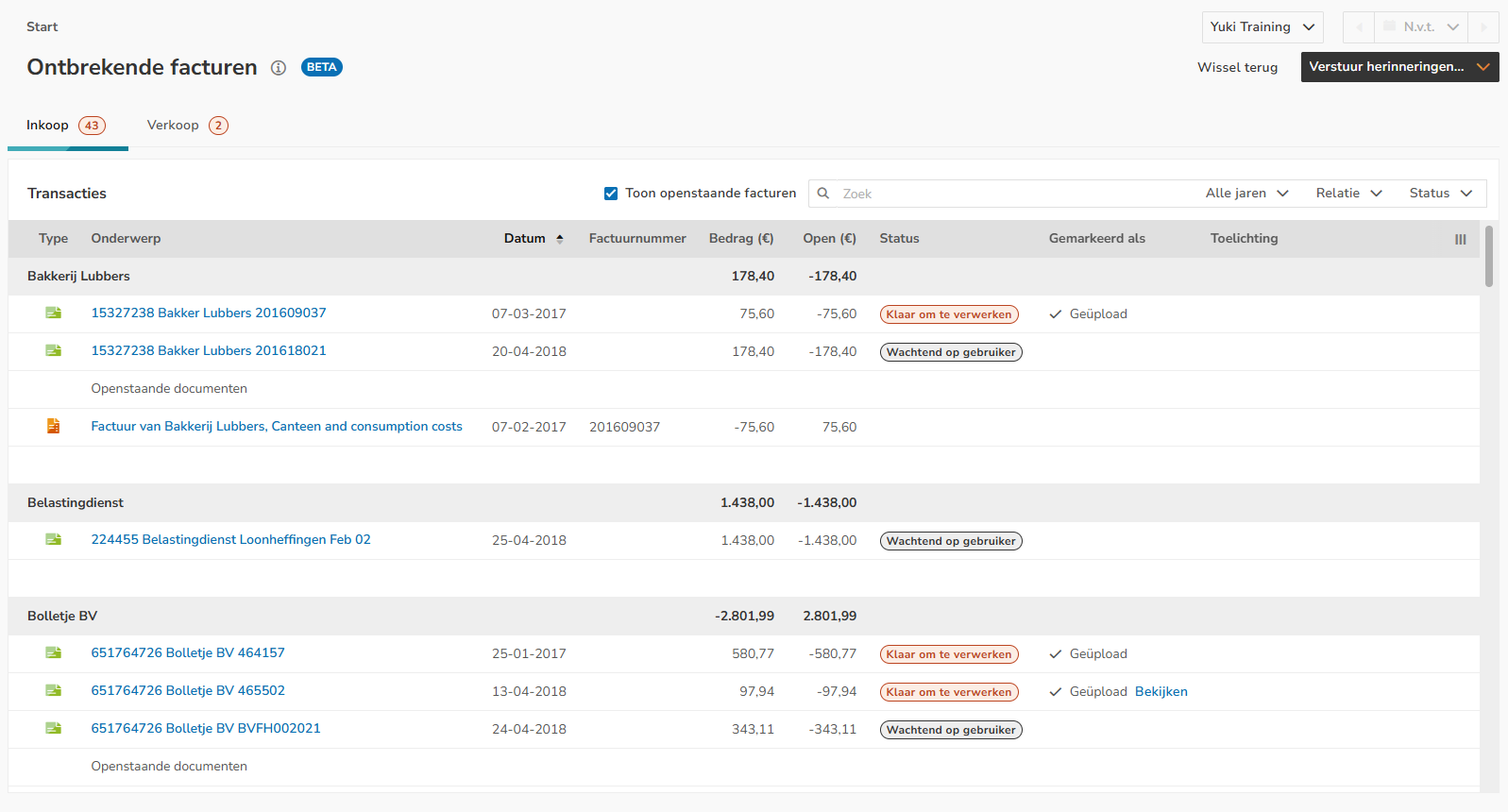Open Bekijken link for Bolletje BV 465502
Image resolution: width=1508 pixels, height=812 pixels.
click(x=1161, y=692)
